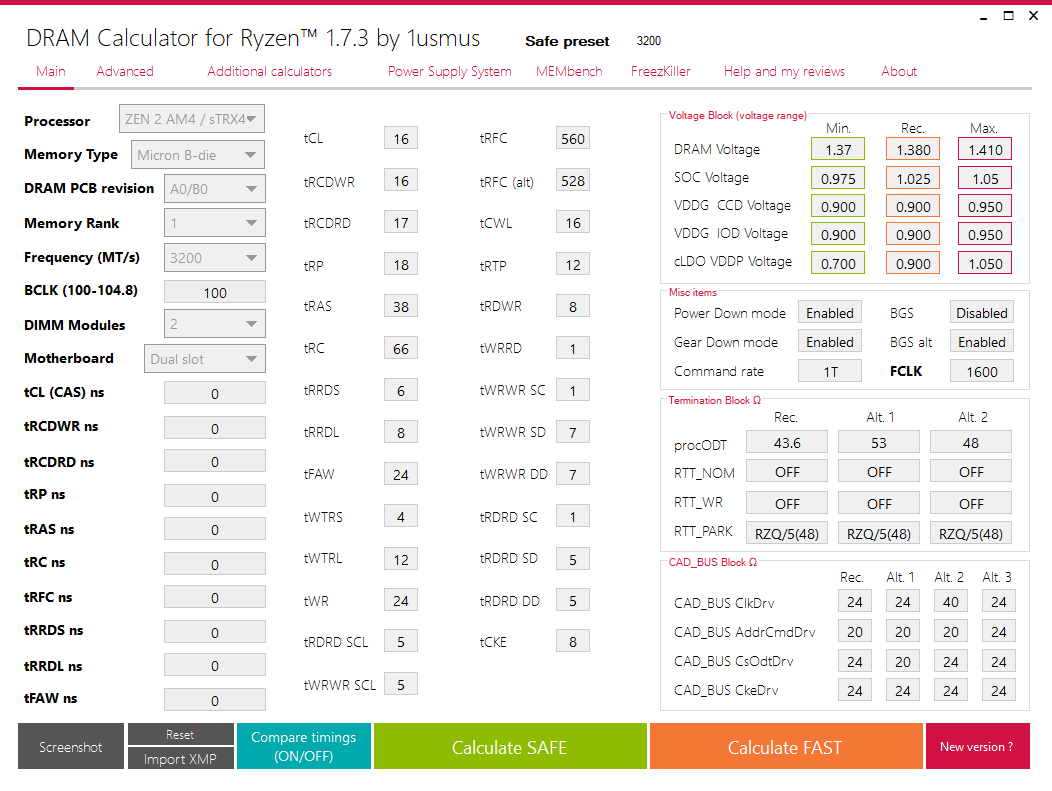
Task: Switch to the Advanced tab
Action: [x=125, y=71]
